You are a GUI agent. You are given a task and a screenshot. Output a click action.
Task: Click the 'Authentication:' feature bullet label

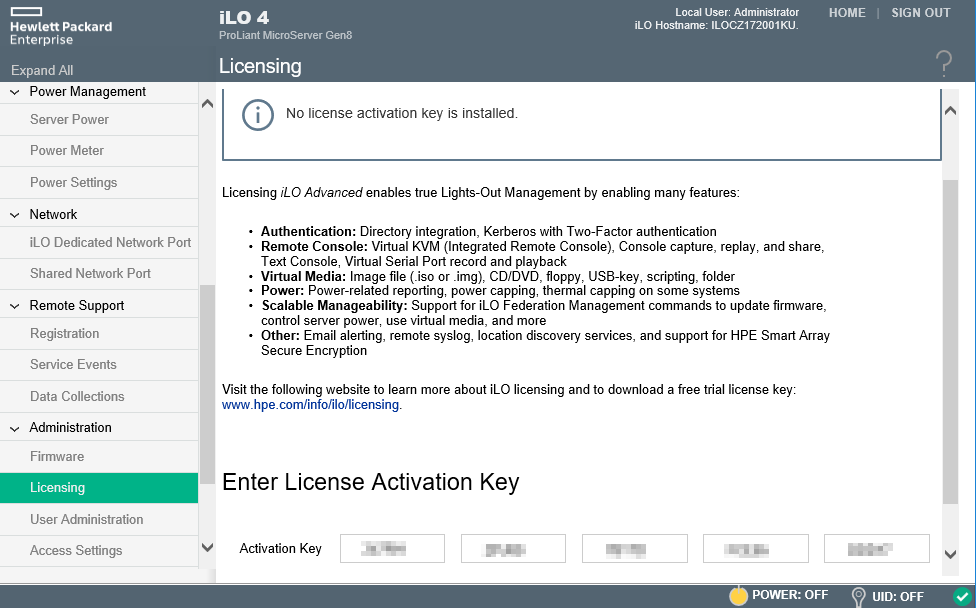tap(308, 232)
